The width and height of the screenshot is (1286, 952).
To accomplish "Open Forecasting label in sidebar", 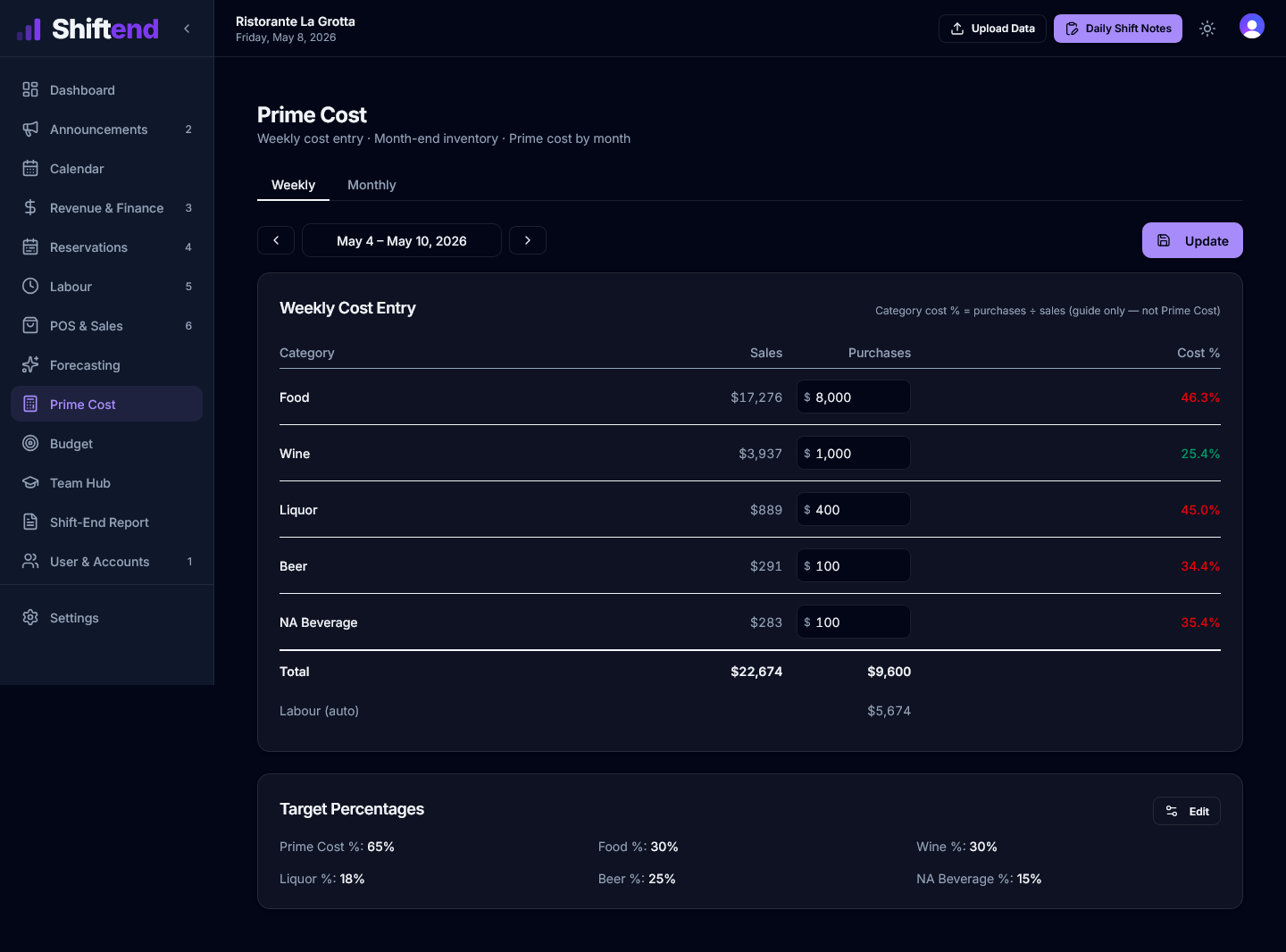I will pyautogui.click(x=85, y=365).
